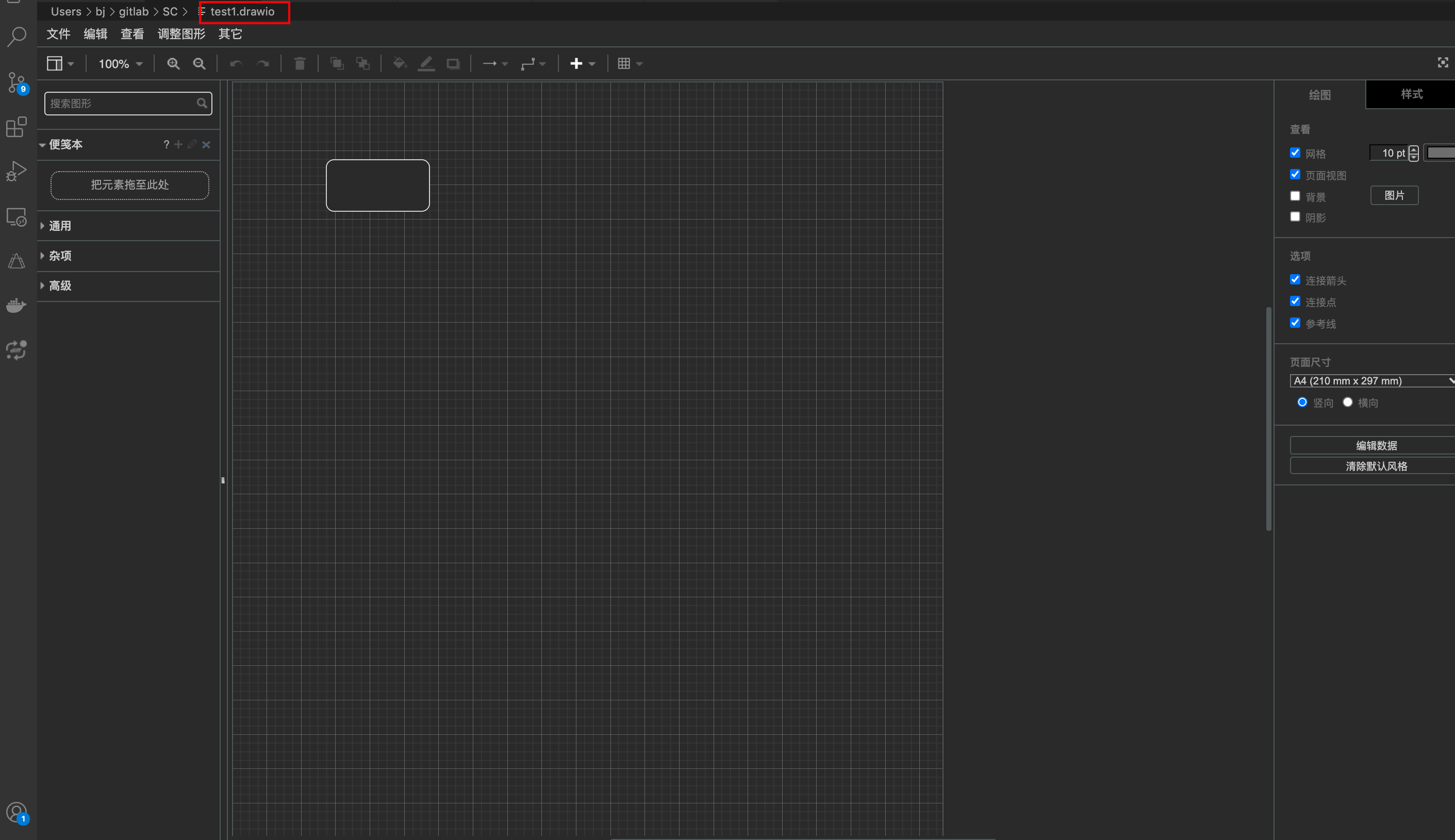Open the 其它 menu
1455x840 pixels.
(230, 34)
